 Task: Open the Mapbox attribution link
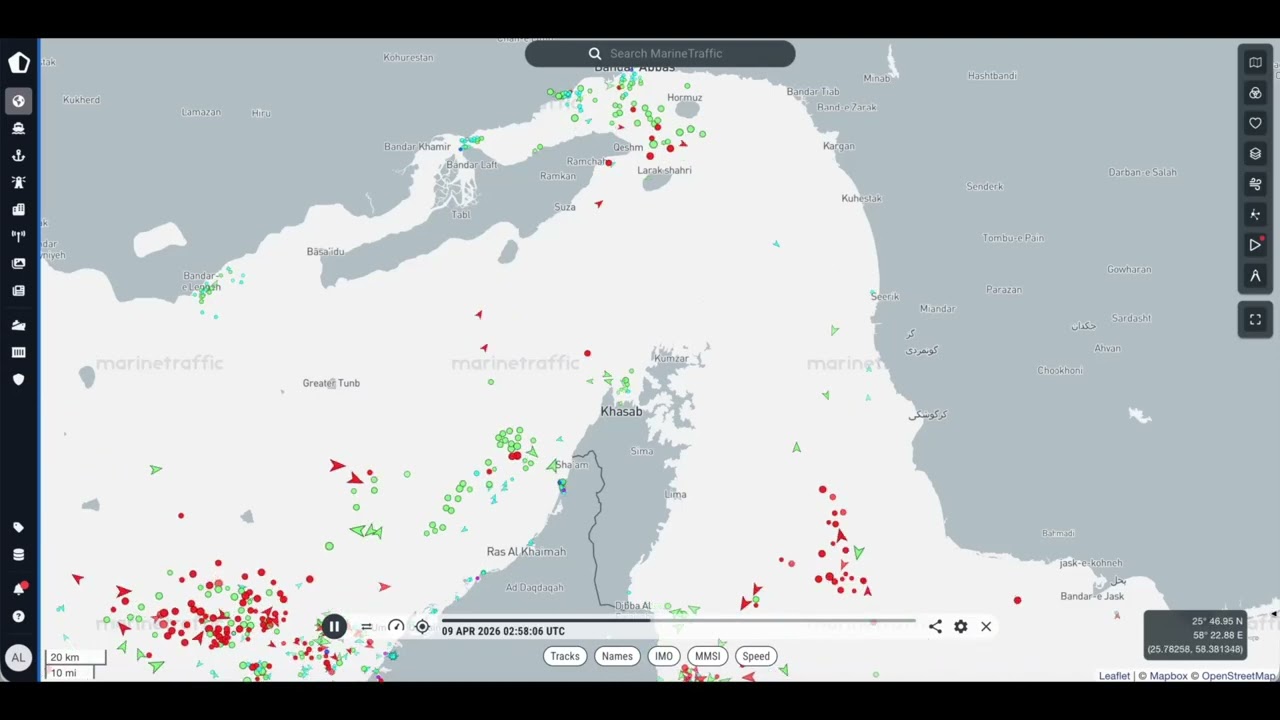pyautogui.click(x=1168, y=676)
